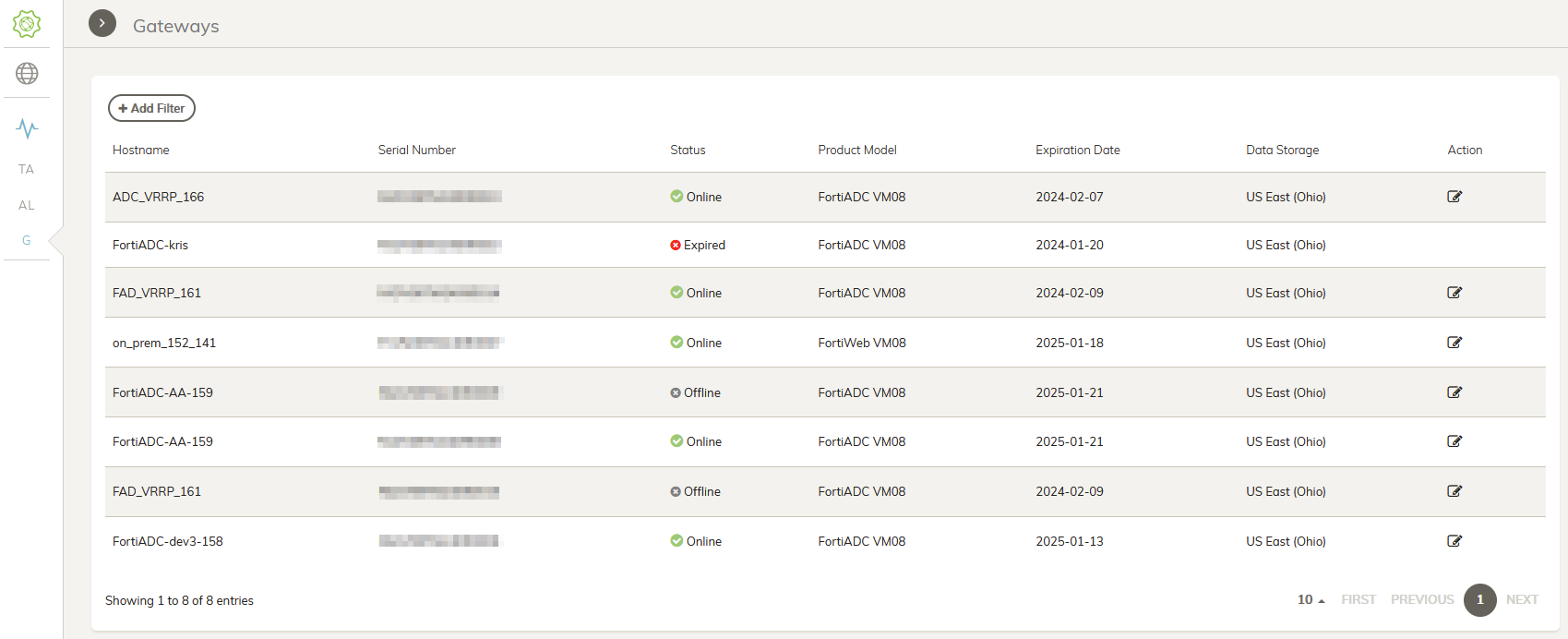
Task: Click the Showing 1 to 8 entries text
Action: pyautogui.click(x=179, y=600)
